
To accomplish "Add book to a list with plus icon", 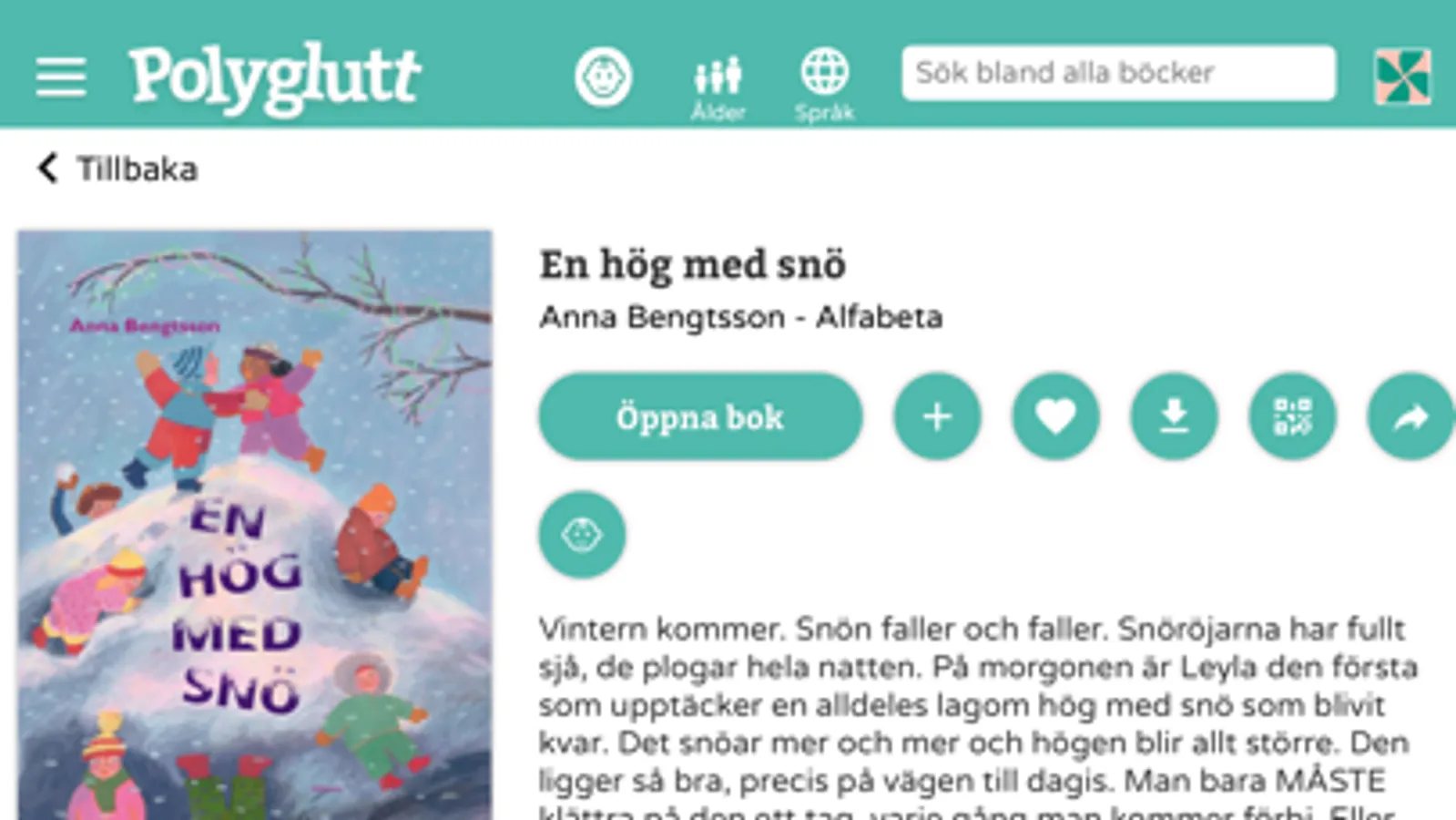I will pos(937,416).
